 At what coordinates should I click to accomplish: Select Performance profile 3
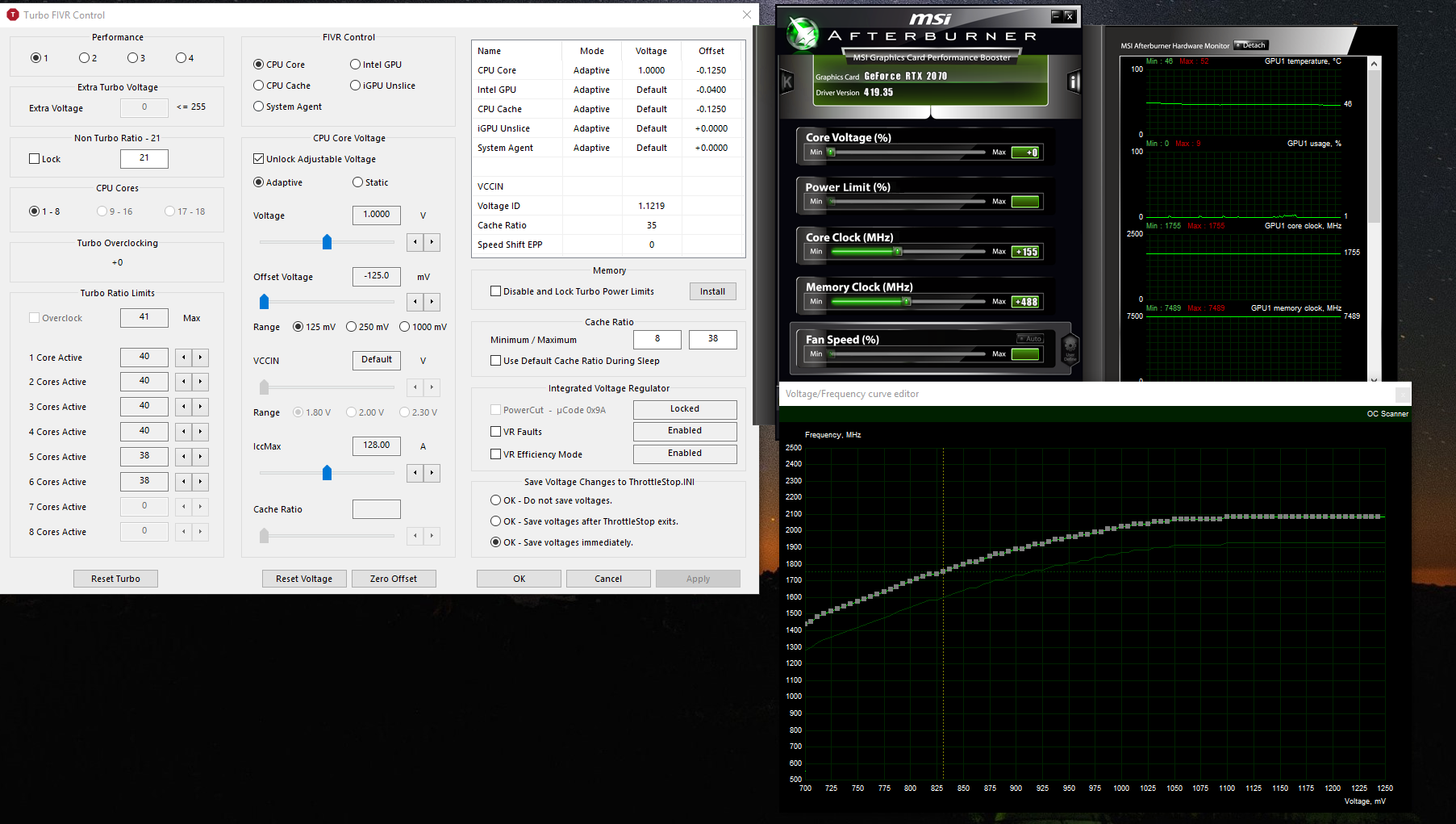[136, 58]
